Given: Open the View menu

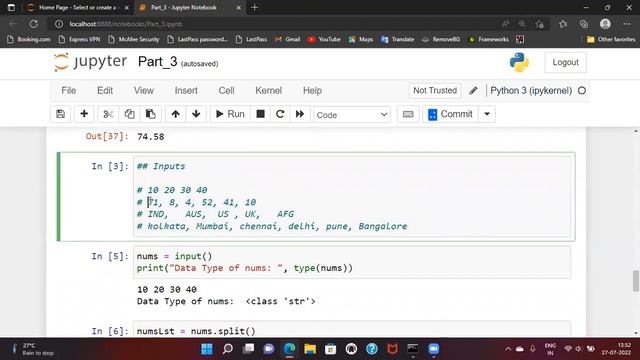Looking at the screenshot, I should tap(144, 91).
